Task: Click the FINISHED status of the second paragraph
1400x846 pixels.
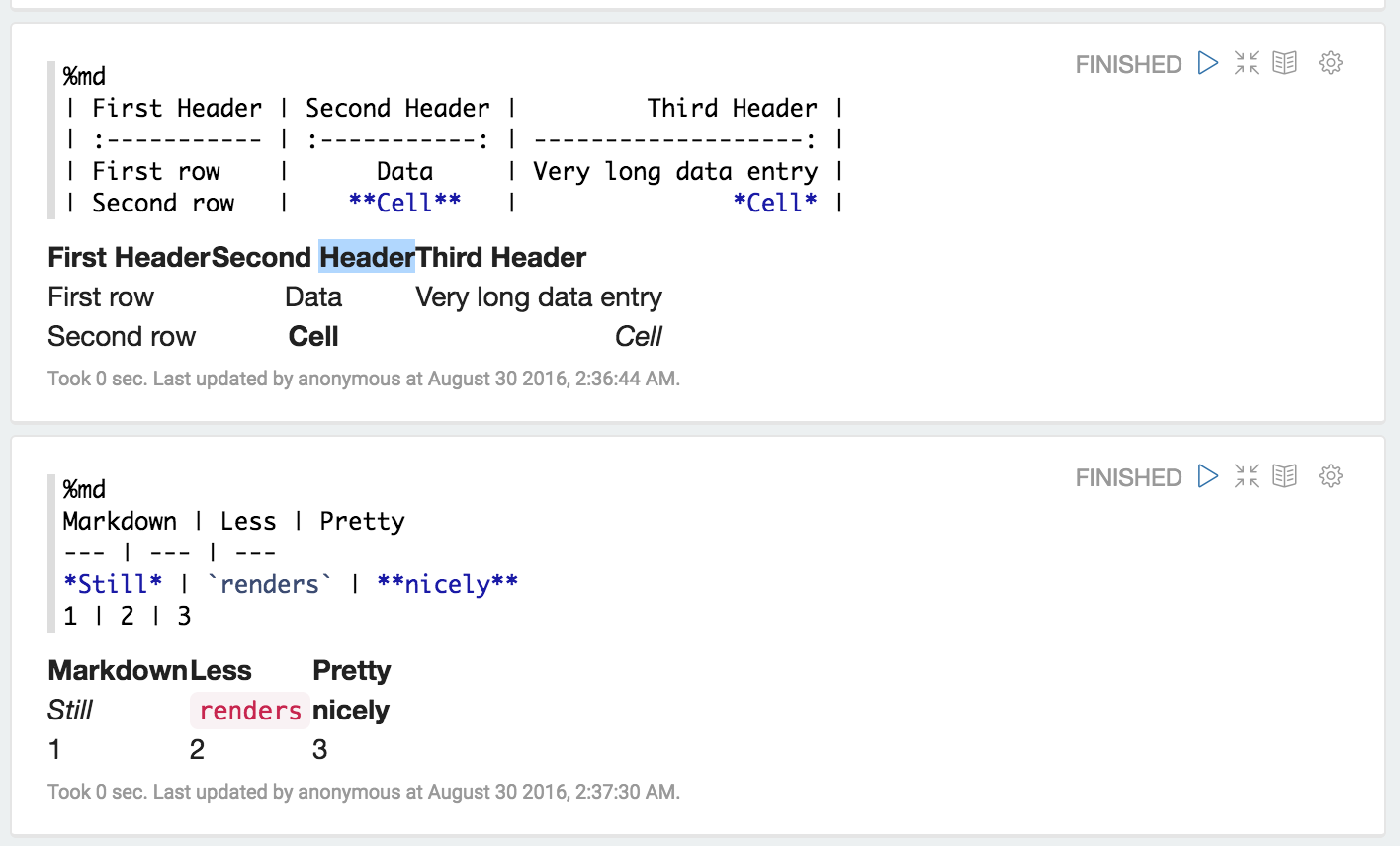Action: click(x=1128, y=476)
